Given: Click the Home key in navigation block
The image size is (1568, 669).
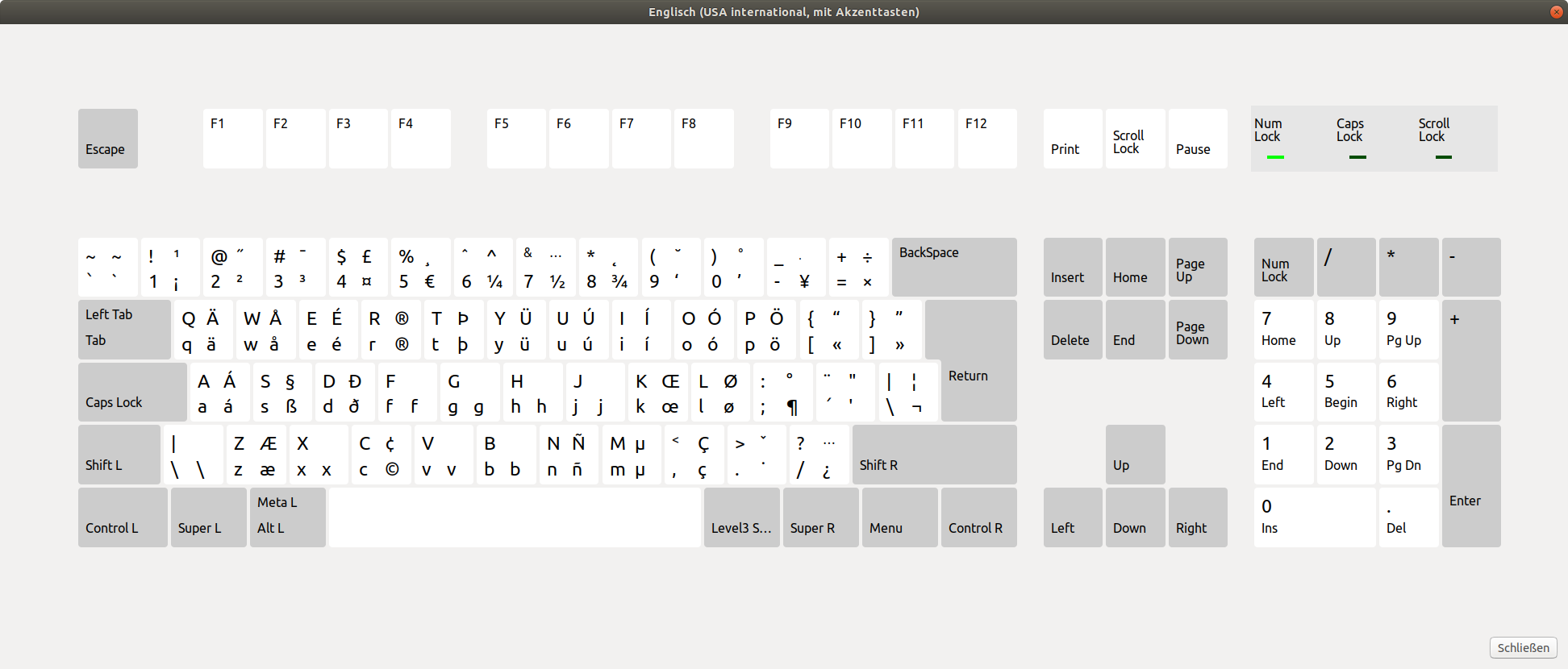Looking at the screenshot, I should pyautogui.click(x=1136, y=267).
